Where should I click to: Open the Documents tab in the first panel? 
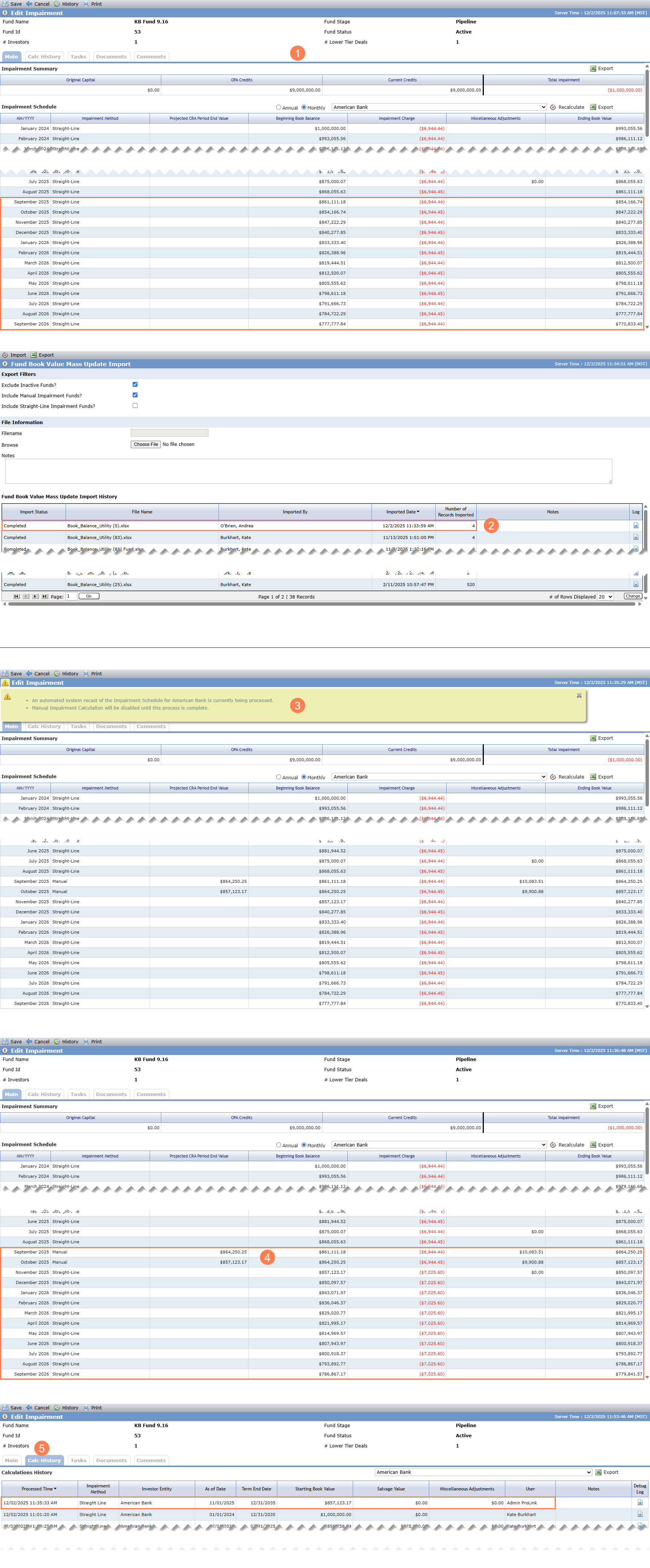tap(112, 56)
